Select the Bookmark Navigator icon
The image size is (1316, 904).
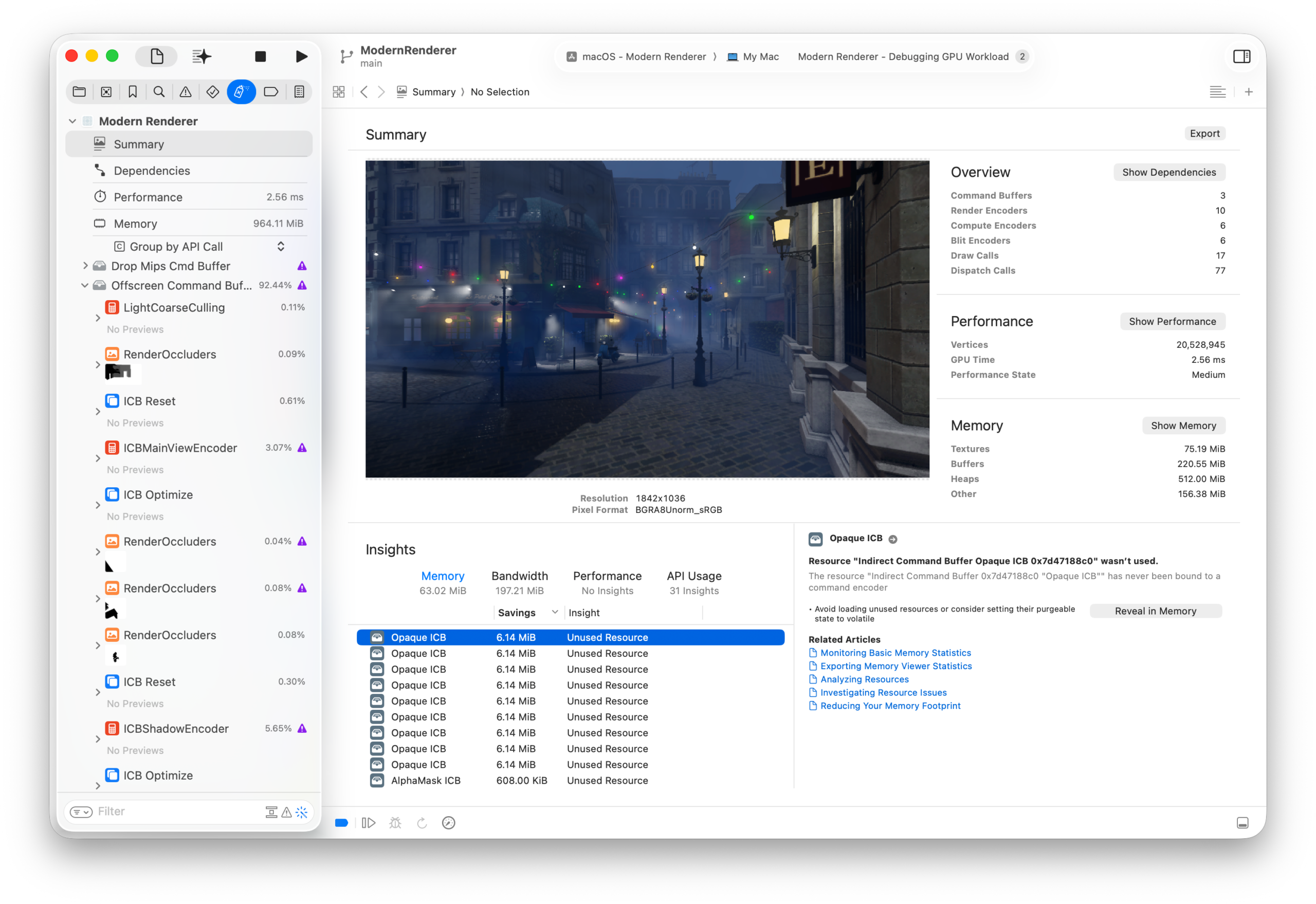click(x=133, y=91)
